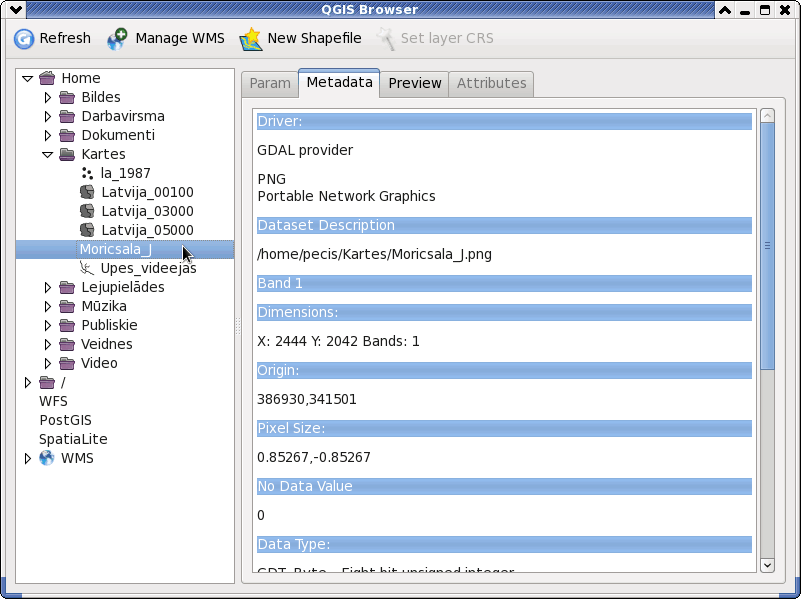Click the Dokumenti folder icon
801x599 pixels.
pos(67,135)
